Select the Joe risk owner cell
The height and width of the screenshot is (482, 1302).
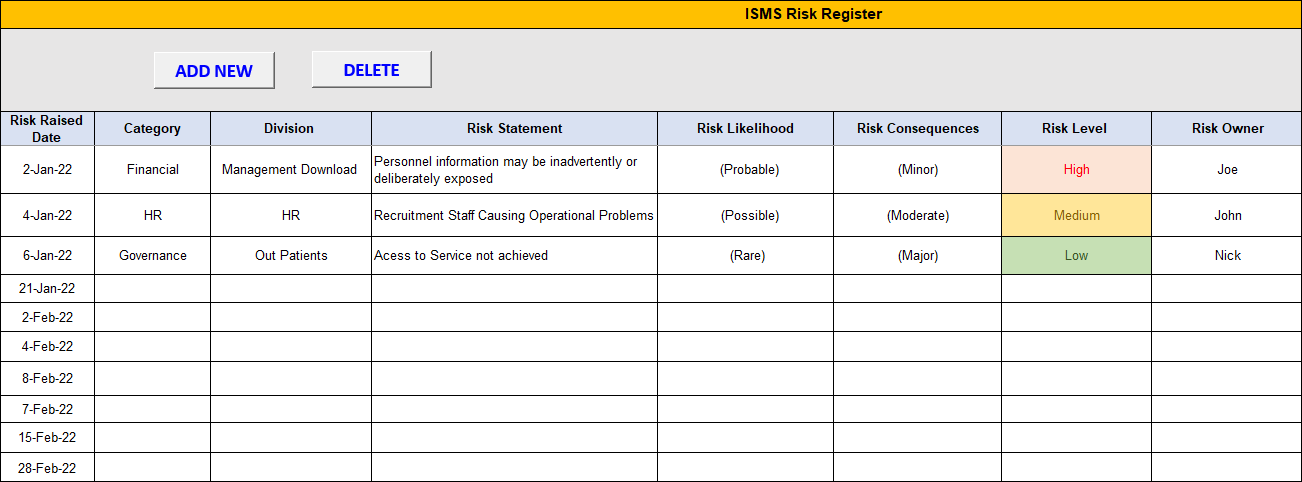pyautogui.click(x=1227, y=169)
